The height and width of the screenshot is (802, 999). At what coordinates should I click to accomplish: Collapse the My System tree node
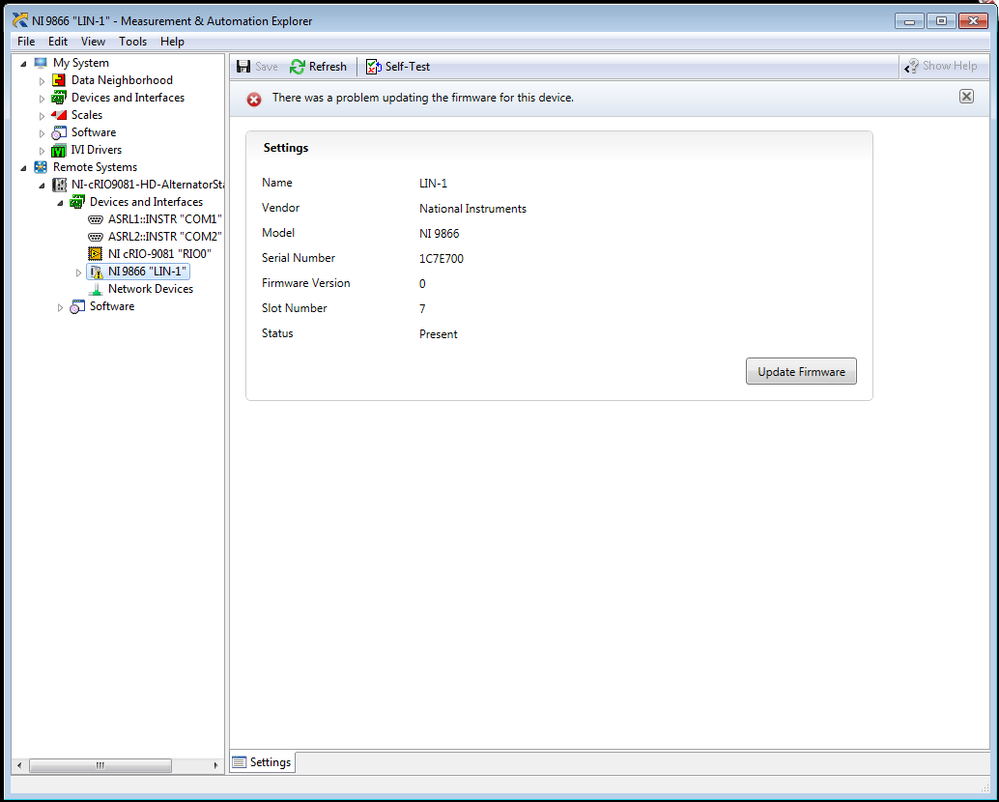[x=24, y=63]
